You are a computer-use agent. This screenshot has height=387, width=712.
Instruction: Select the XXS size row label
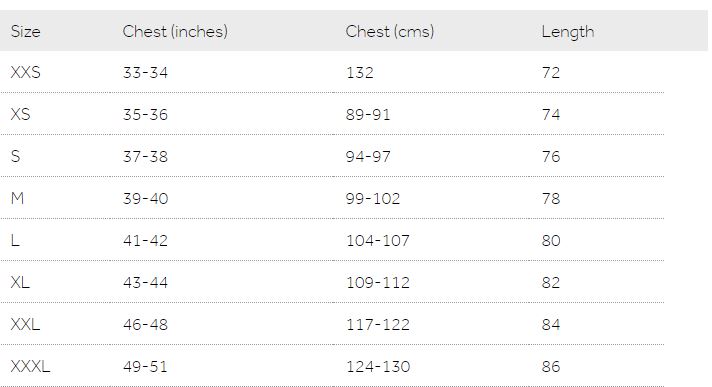(x=25, y=72)
